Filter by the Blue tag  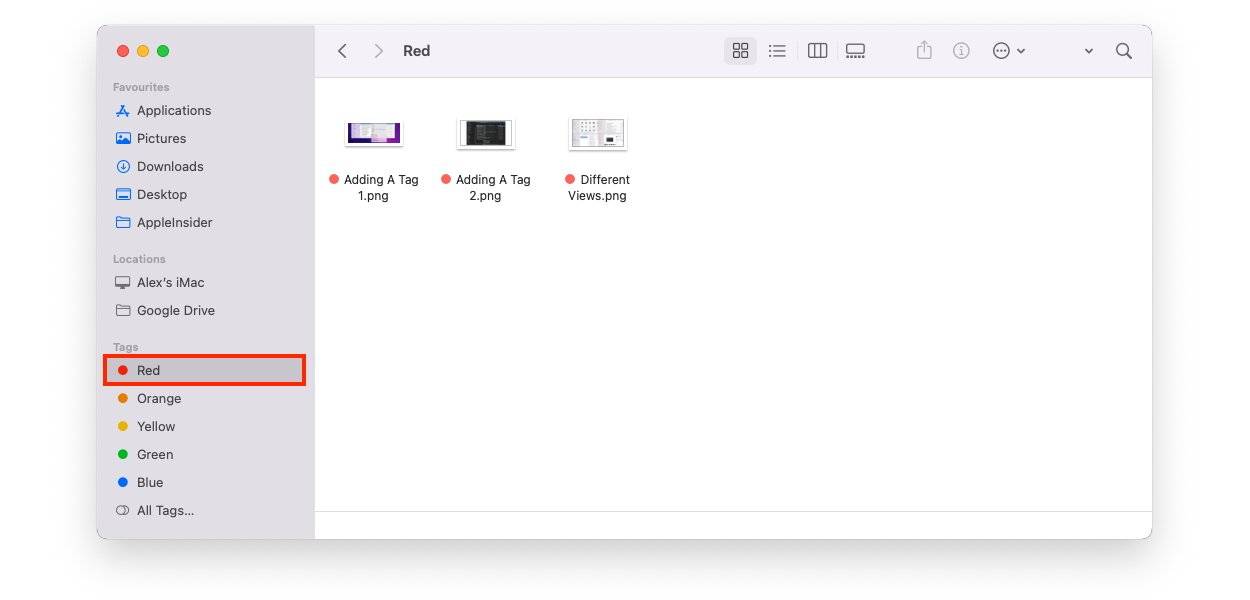click(x=149, y=482)
